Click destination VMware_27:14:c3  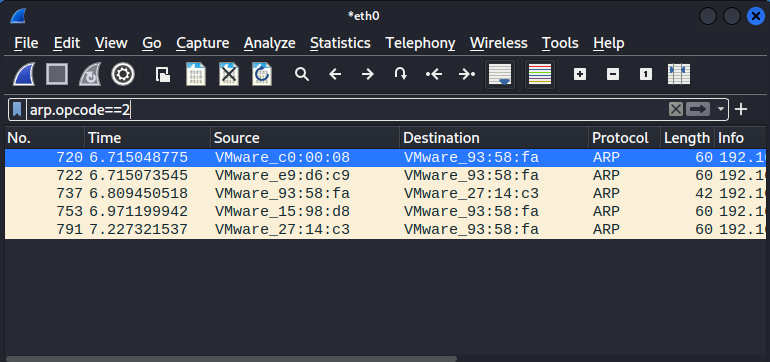point(471,194)
